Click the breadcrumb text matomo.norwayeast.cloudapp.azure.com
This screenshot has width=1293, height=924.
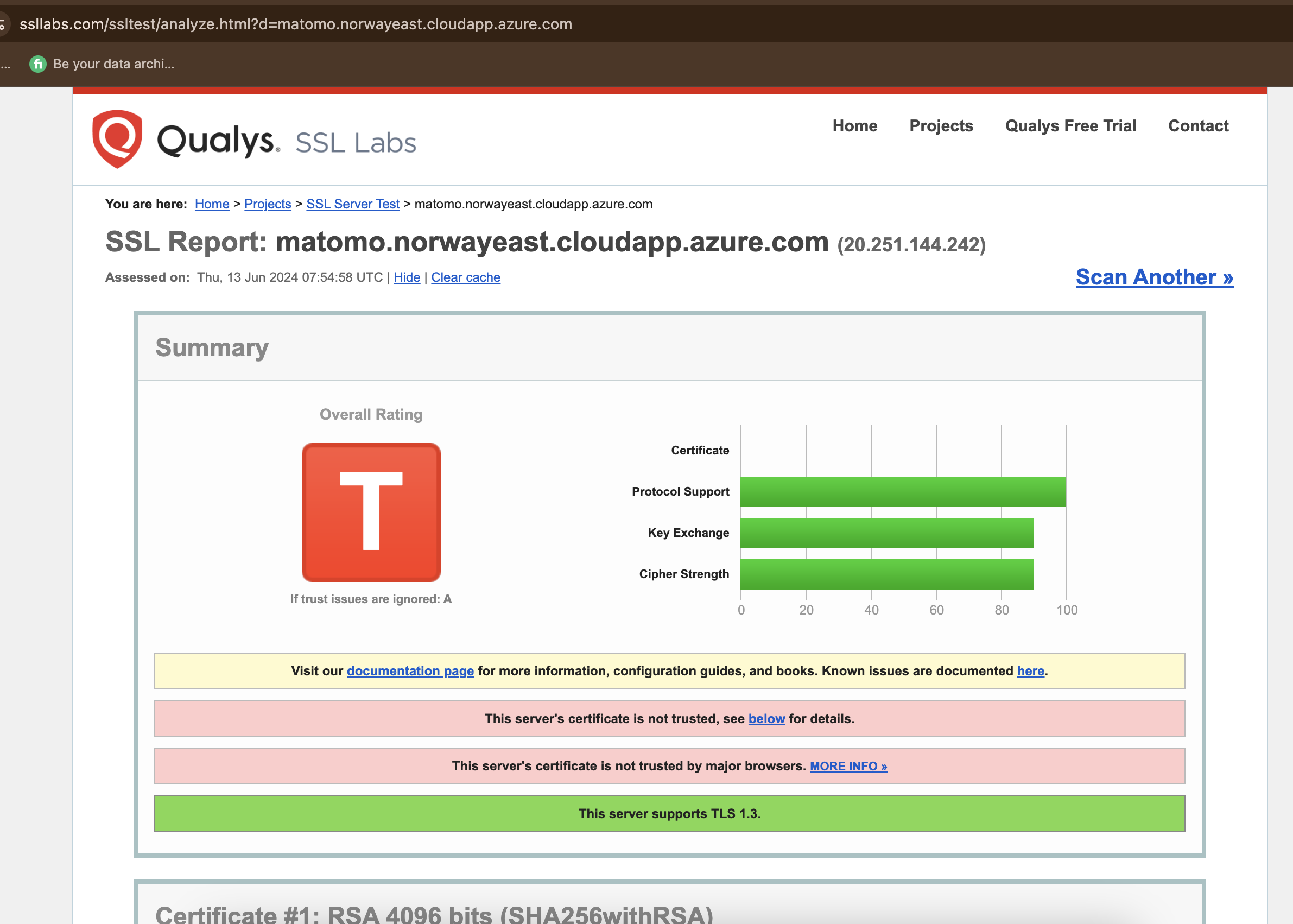pos(533,204)
